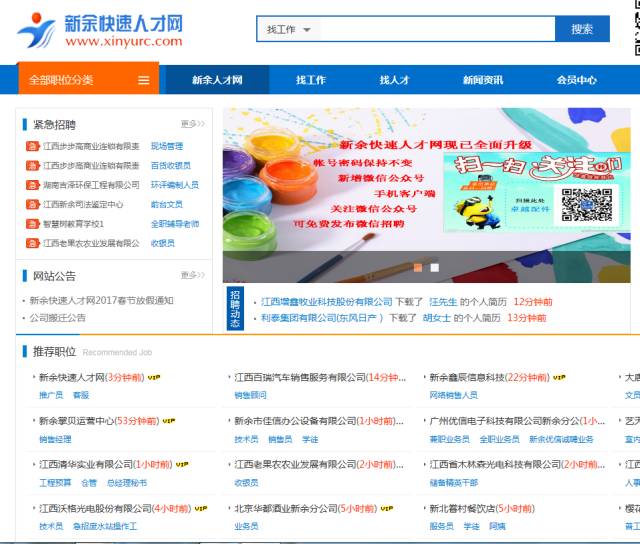Click the blue 搜索 button
This screenshot has width=640, height=544.
click(x=582, y=29)
